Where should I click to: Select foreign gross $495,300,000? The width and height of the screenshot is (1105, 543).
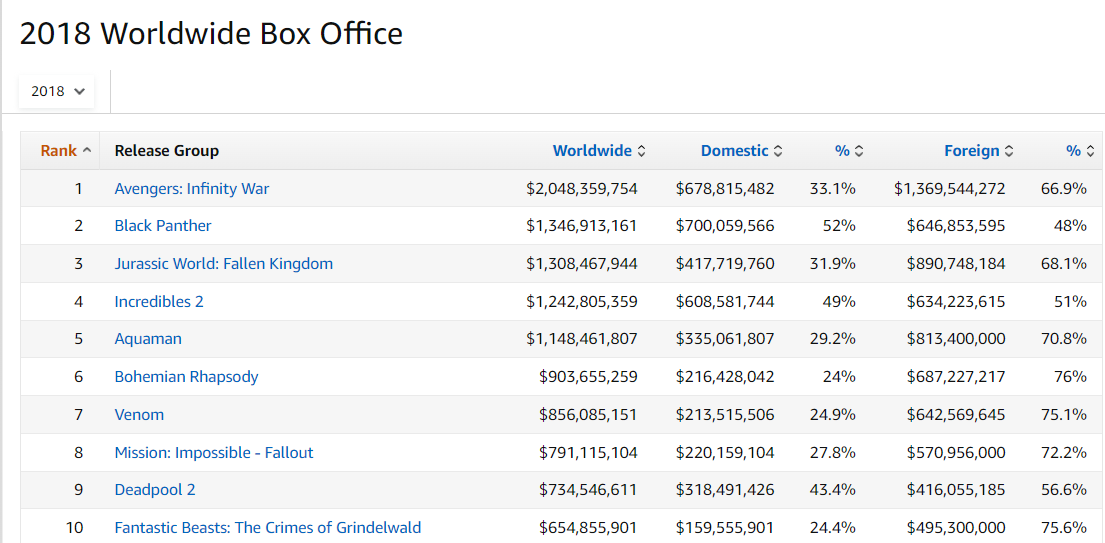click(956, 528)
